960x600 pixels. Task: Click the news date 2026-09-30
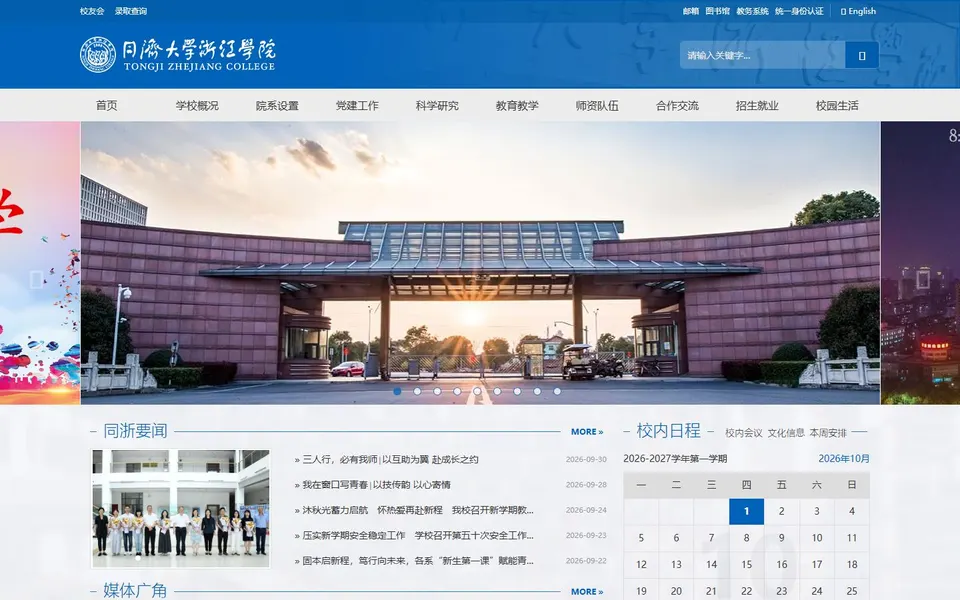pyautogui.click(x=586, y=459)
